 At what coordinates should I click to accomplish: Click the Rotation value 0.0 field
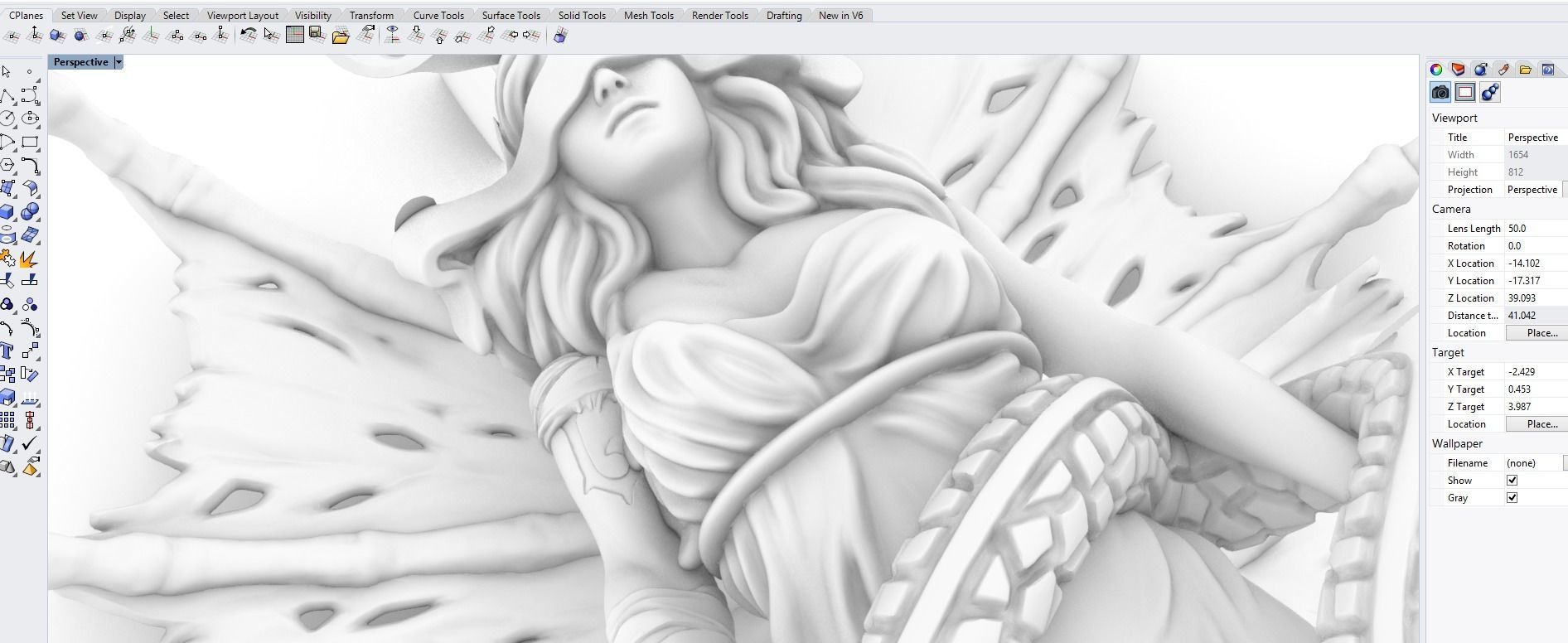(1536, 246)
